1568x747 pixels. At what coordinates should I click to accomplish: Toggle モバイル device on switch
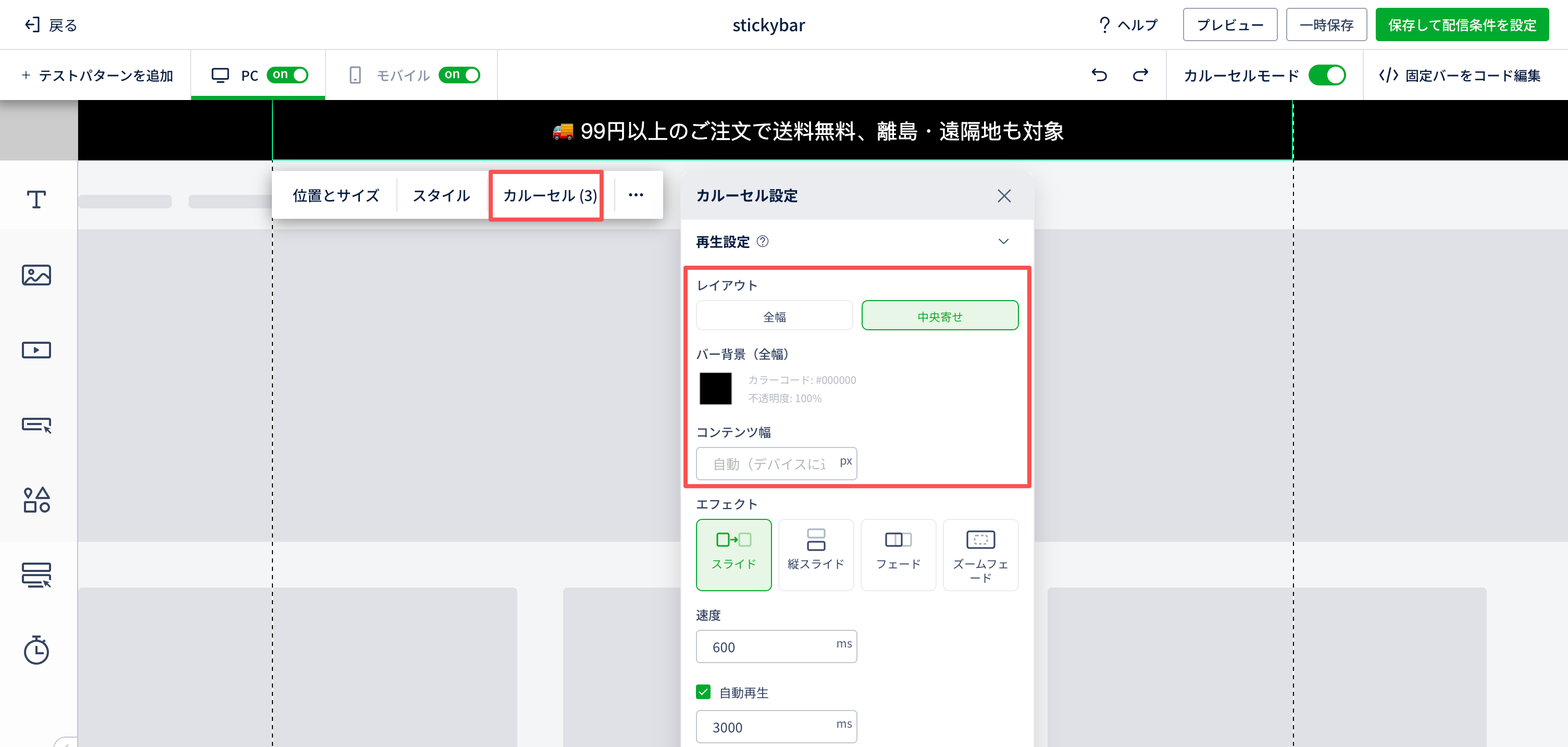[x=459, y=75]
